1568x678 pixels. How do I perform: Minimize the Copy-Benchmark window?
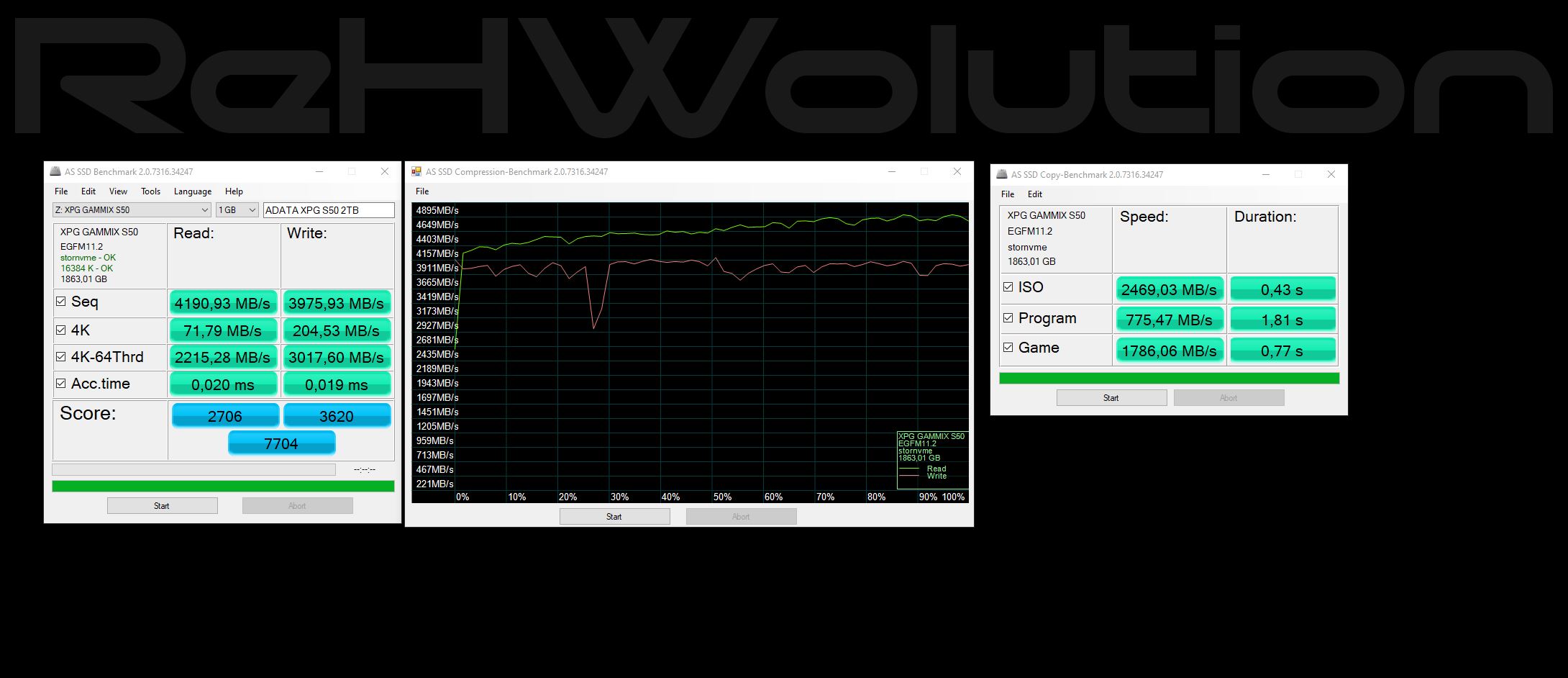click(1265, 174)
